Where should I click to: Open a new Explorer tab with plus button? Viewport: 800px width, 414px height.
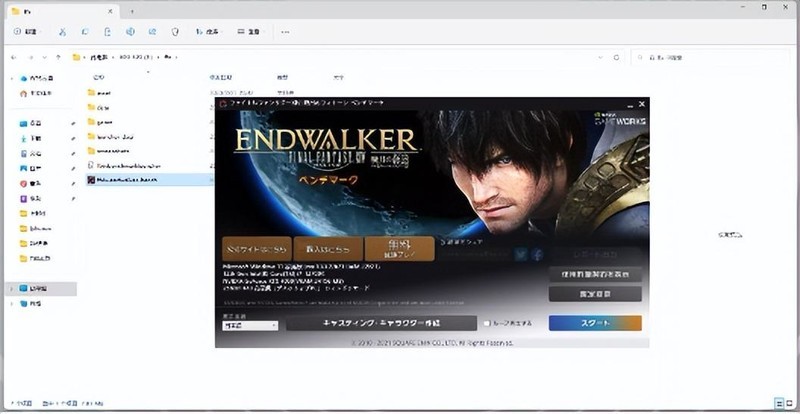pyautogui.click(x=132, y=11)
